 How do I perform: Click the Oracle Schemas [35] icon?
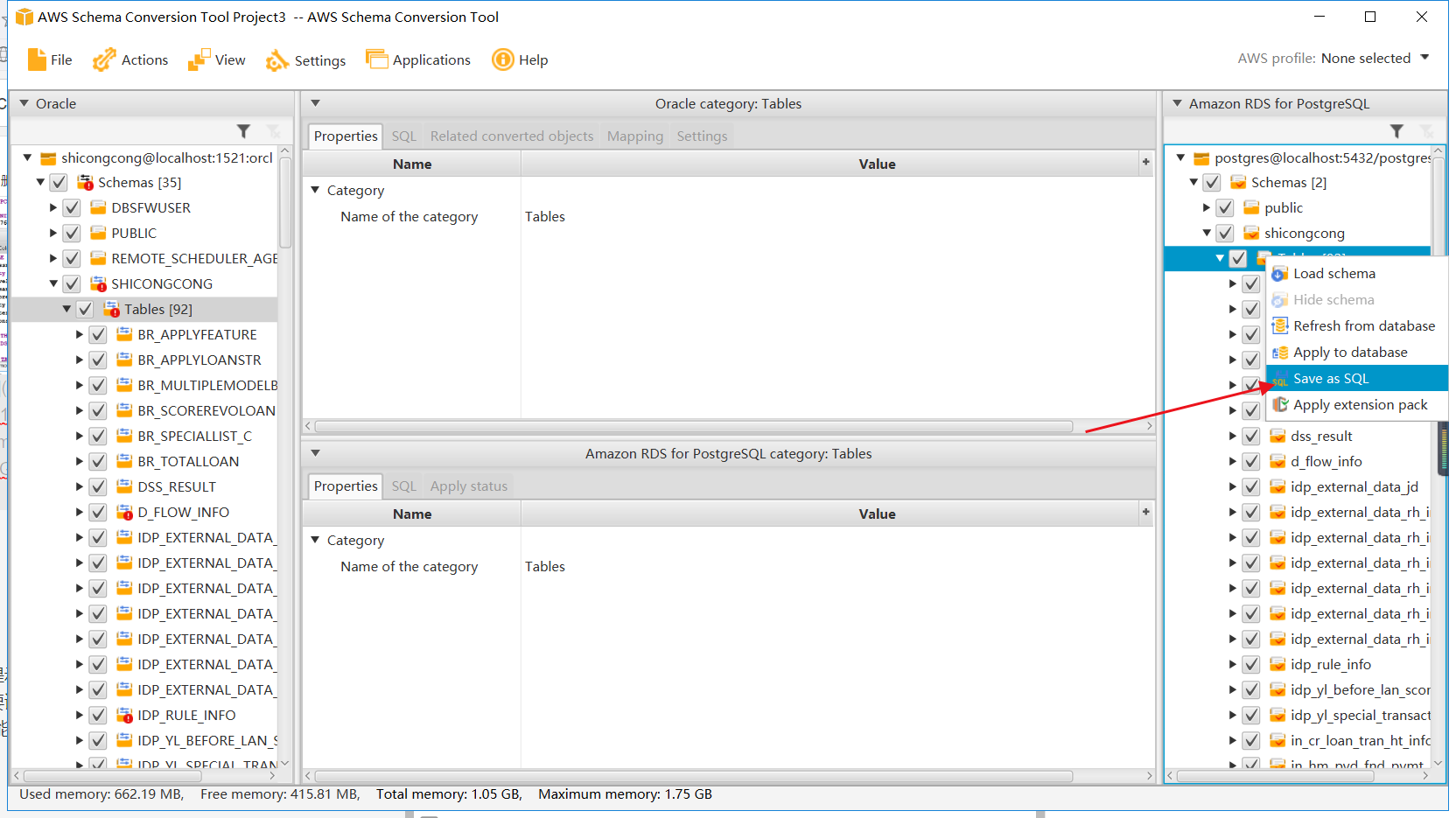pyautogui.click(x=86, y=183)
